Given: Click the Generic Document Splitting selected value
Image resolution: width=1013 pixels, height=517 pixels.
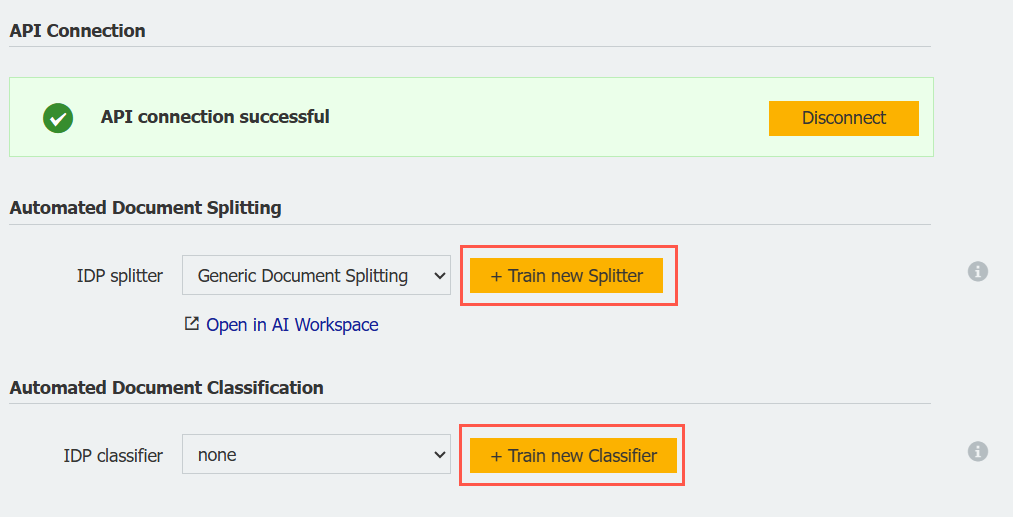Looking at the screenshot, I should pyautogui.click(x=303, y=275).
